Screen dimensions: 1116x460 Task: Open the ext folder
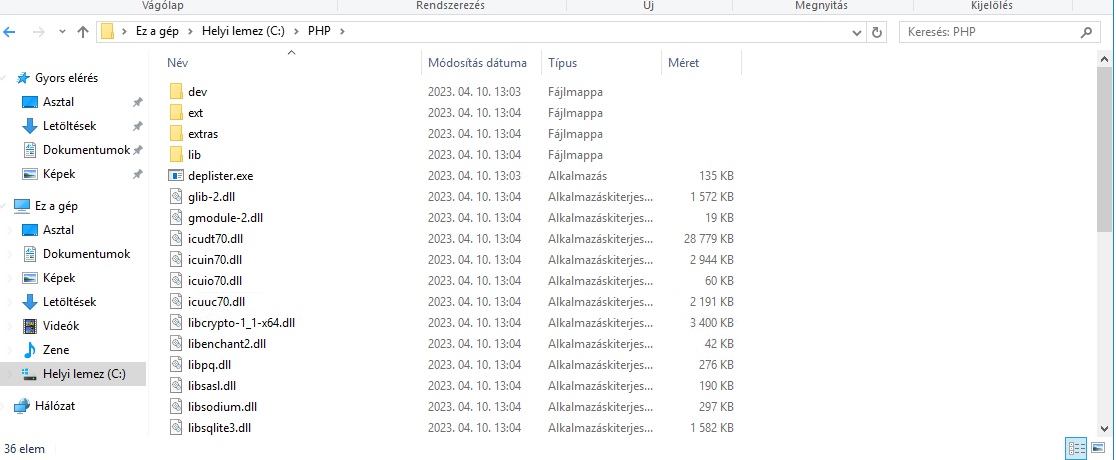(x=195, y=113)
